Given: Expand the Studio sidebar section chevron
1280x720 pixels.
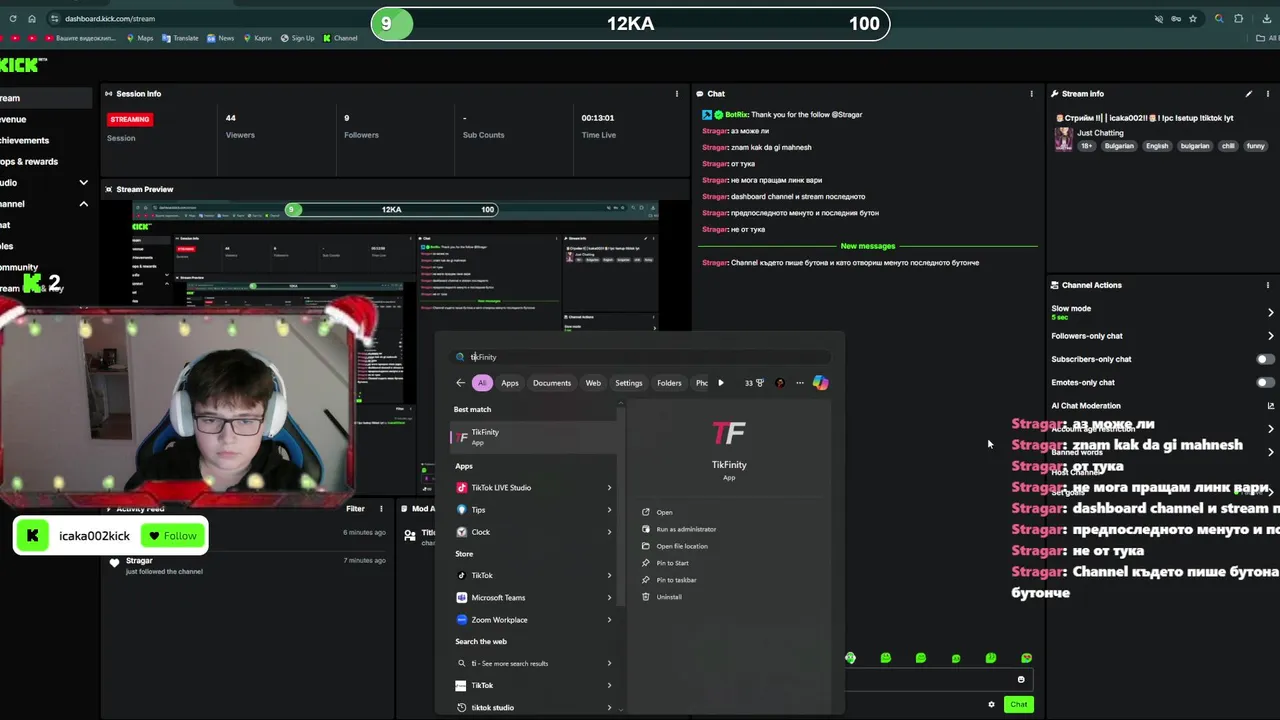Looking at the screenshot, I should coord(83,182).
